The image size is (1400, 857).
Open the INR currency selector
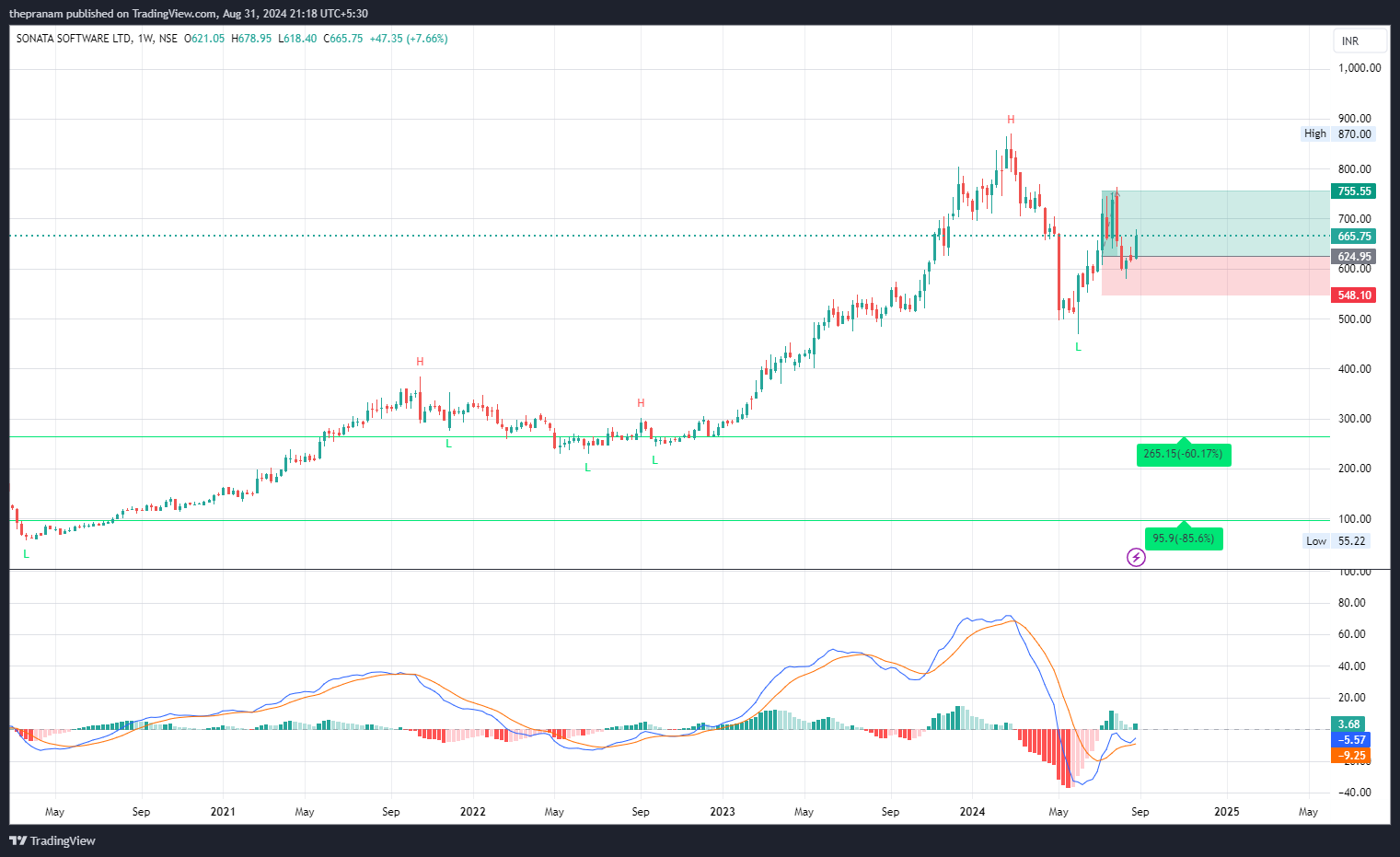click(1360, 41)
